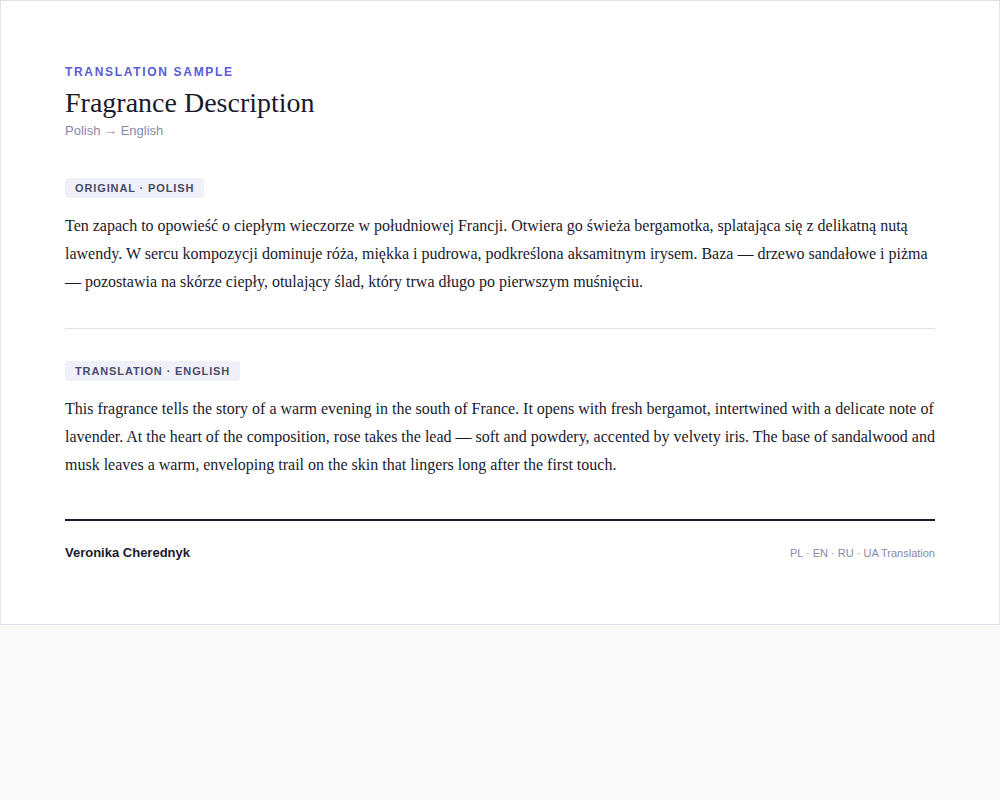Click the last Polish line ending 'muśnięciu'
The image size is (1000, 800).
[x=354, y=282]
